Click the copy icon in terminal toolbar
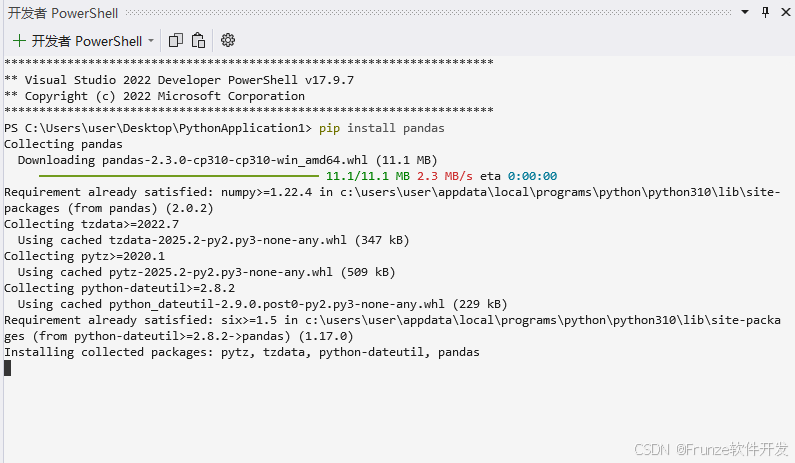The width and height of the screenshot is (795, 463). (x=175, y=41)
